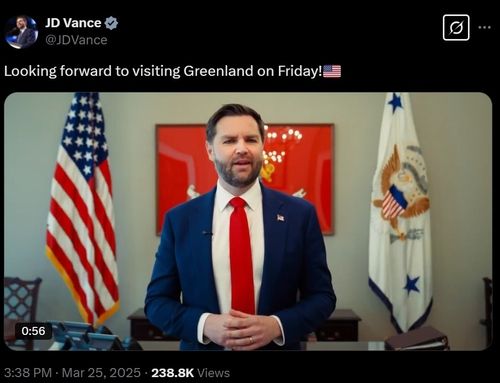Click the 0:56 video duration badge
Screen dimensions: 500x383
pos(33,331)
